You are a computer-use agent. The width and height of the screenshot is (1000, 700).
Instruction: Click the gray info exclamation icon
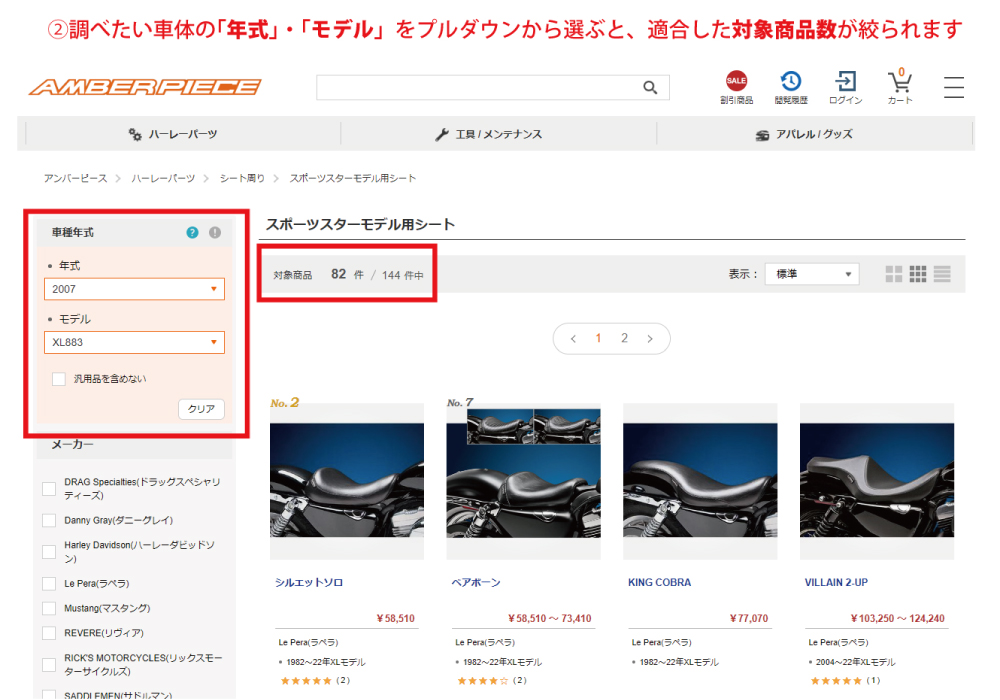click(215, 233)
